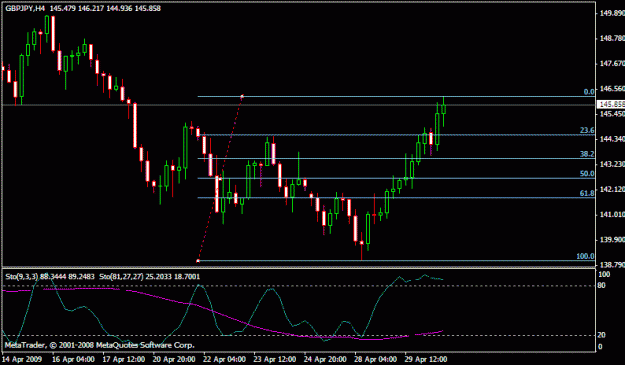The height and width of the screenshot is (365, 625).
Task: Click the 100 level on stochastic scale
Action: point(604,274)
